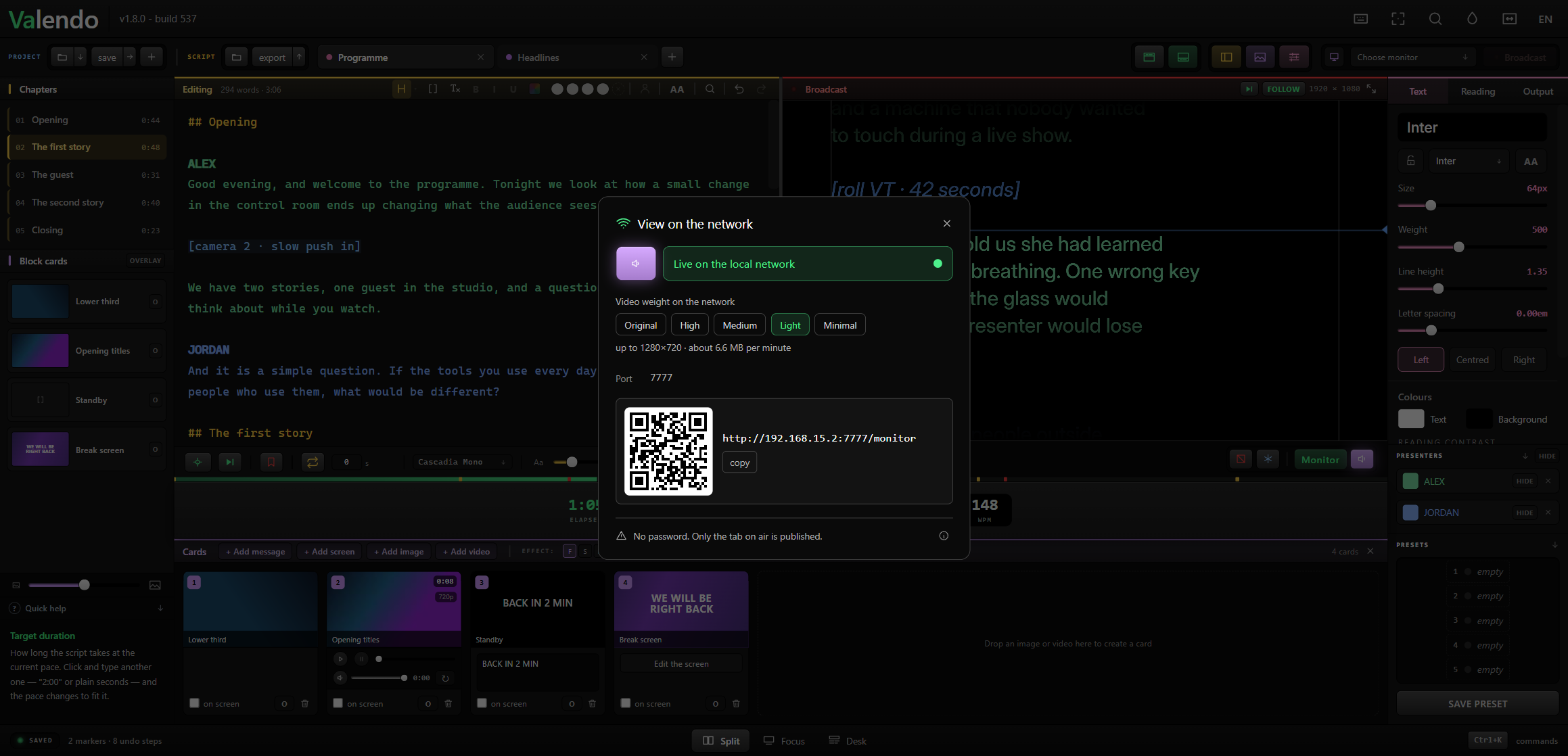Add a new script tab with the plus button
The image size is (1568, 756).
coord(672,57)
